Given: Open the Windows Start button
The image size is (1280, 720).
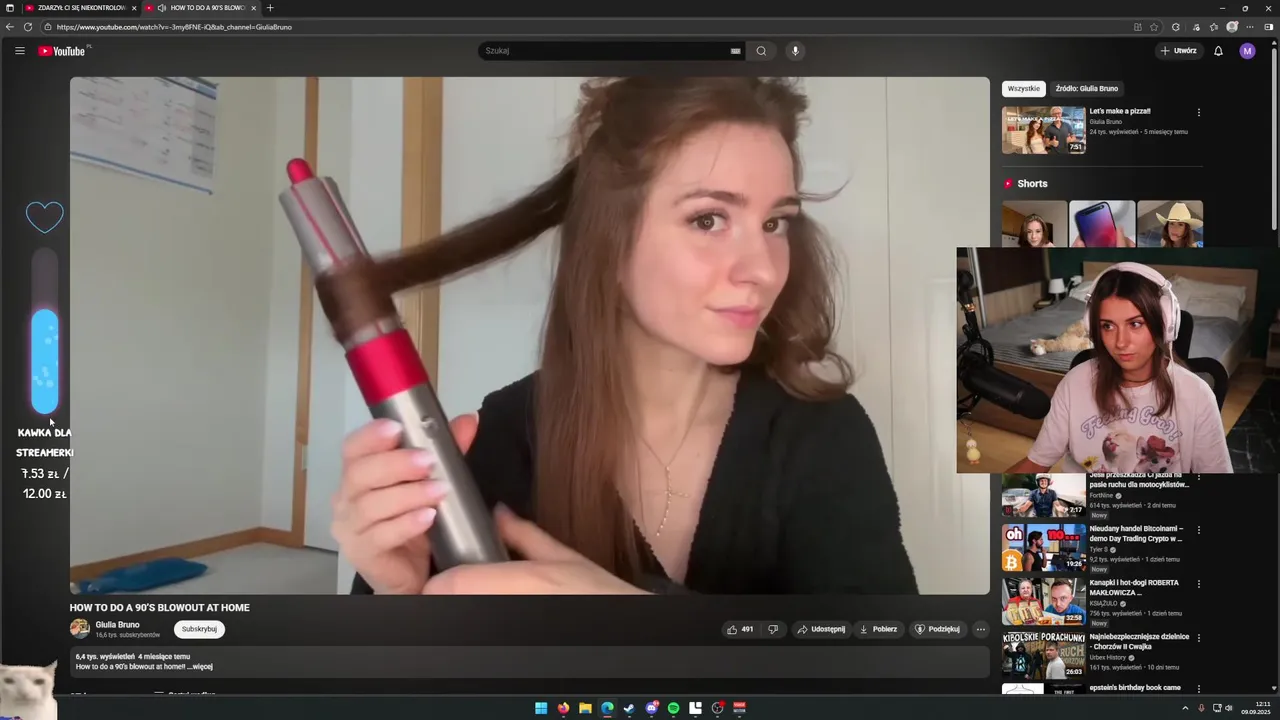Looking at the screenshot, I should tap(541, 708).
